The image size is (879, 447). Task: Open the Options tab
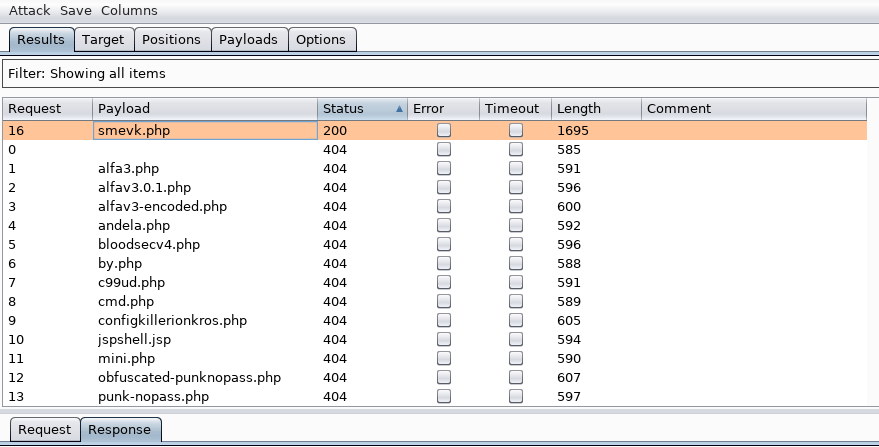point(321,40)
